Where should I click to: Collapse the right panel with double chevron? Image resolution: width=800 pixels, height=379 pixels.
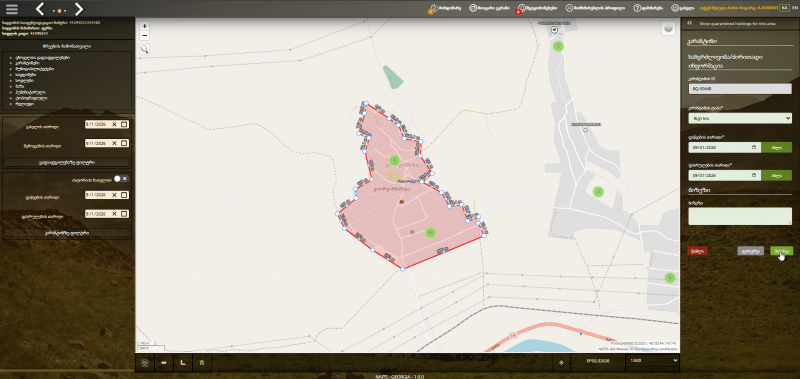(689, 23)
